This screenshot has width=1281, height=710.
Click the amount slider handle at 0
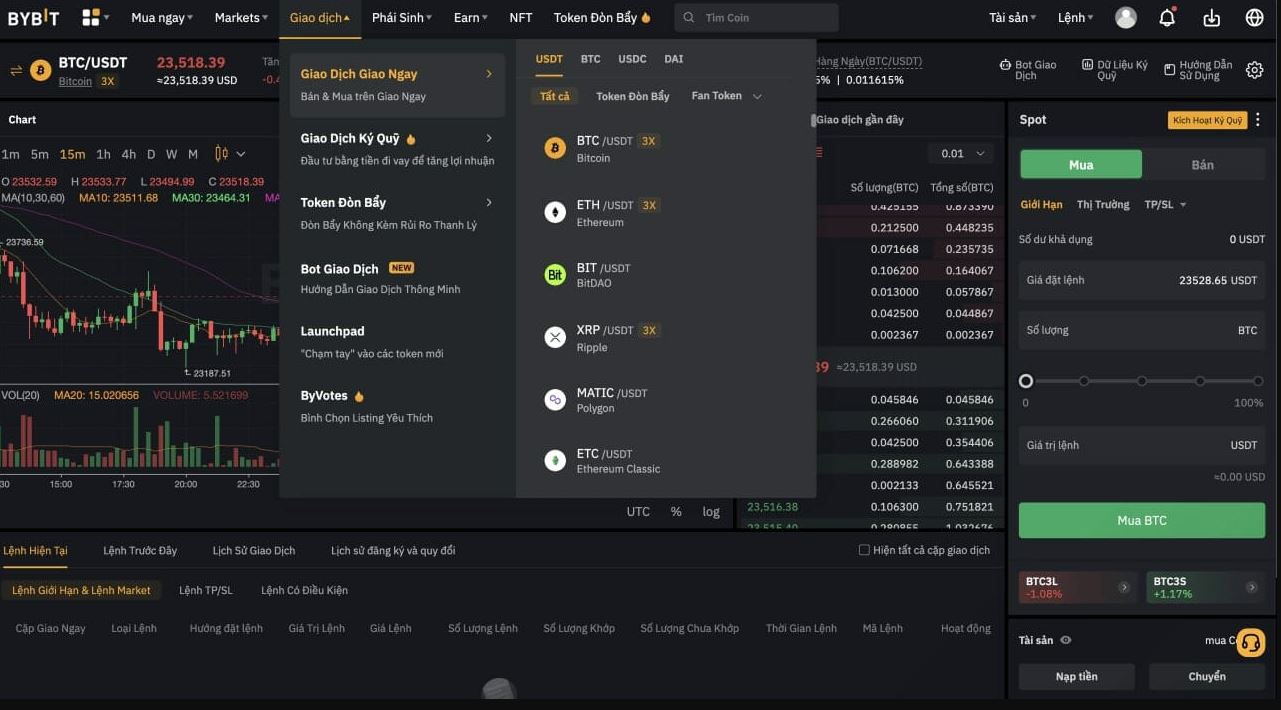click(x=1026, y=381)
